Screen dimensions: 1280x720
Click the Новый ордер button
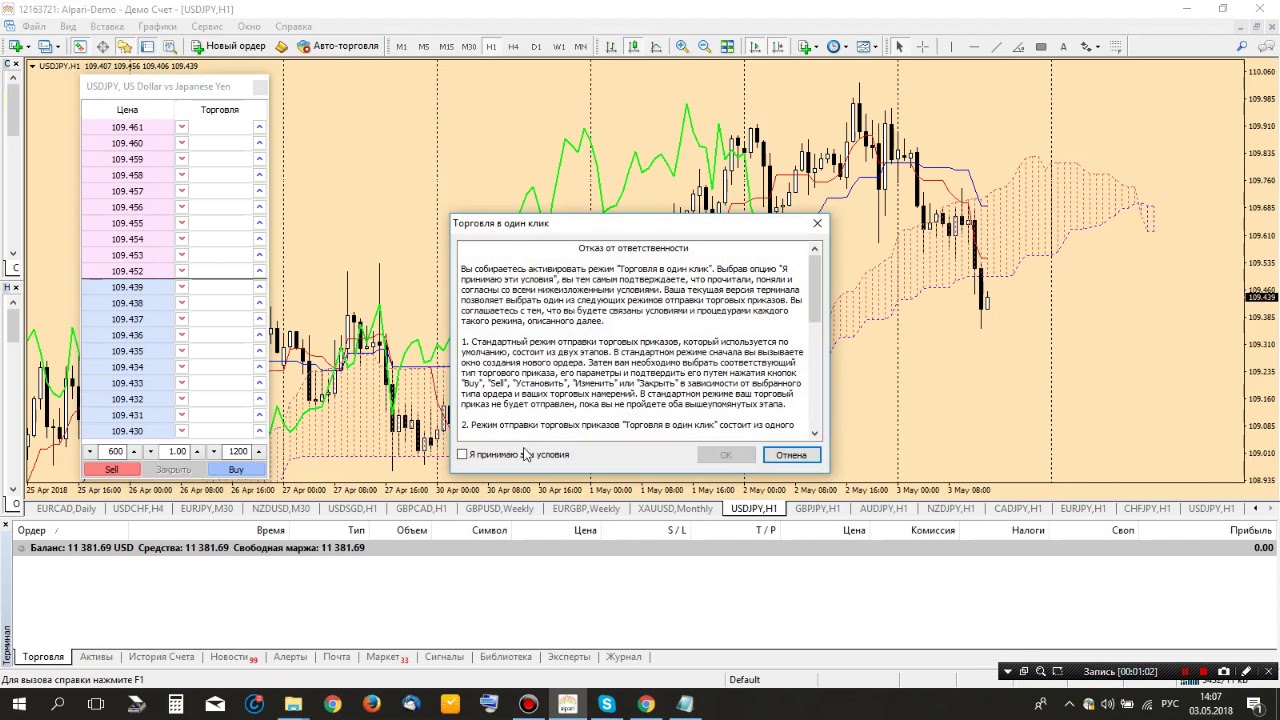click(x=228, y=46)
